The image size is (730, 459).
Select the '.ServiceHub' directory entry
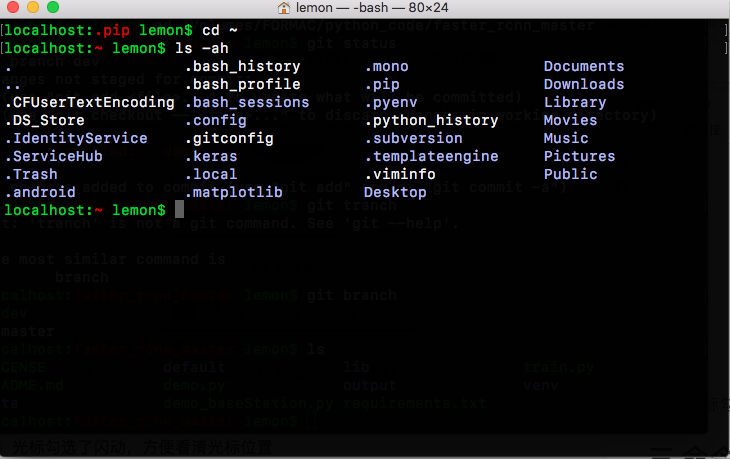[x=54, y=156]
